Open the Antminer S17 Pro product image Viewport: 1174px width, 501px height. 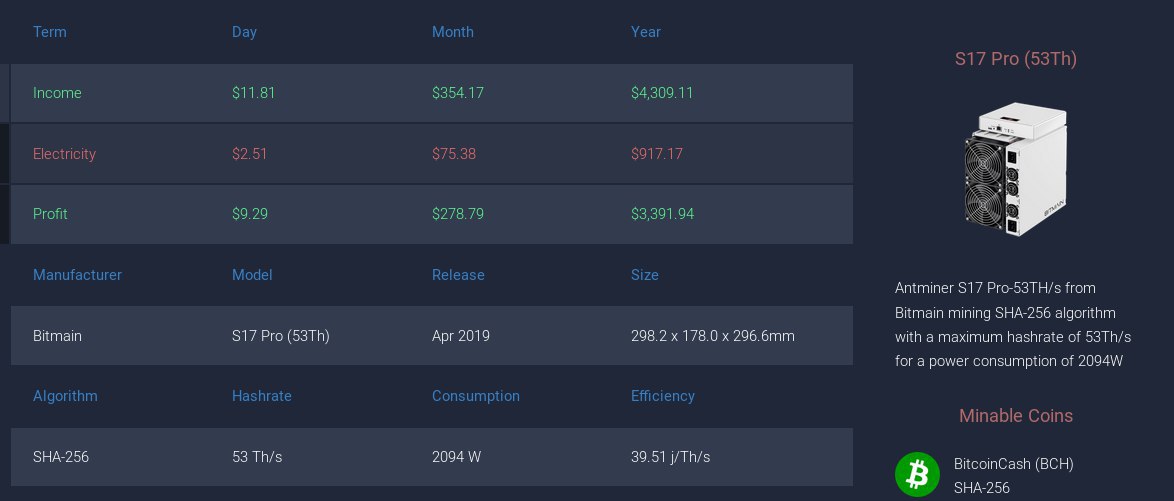1015,169
